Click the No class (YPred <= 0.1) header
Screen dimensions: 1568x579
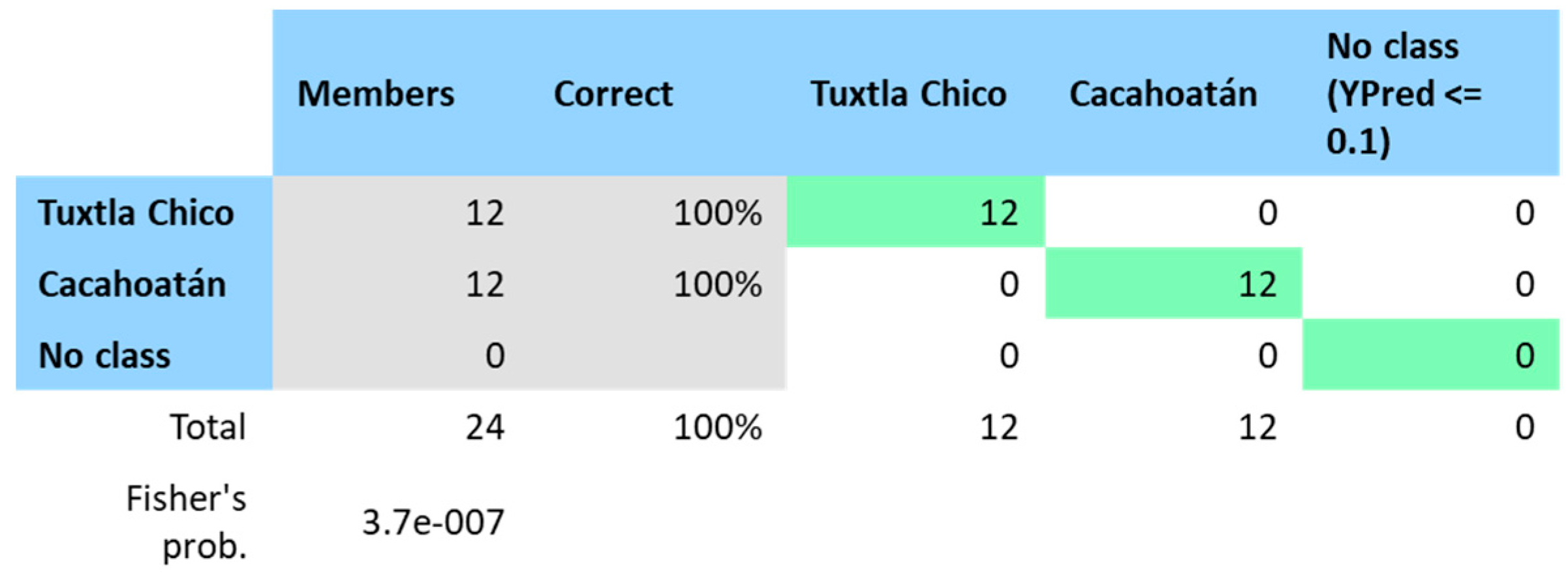click(1403, 93)
